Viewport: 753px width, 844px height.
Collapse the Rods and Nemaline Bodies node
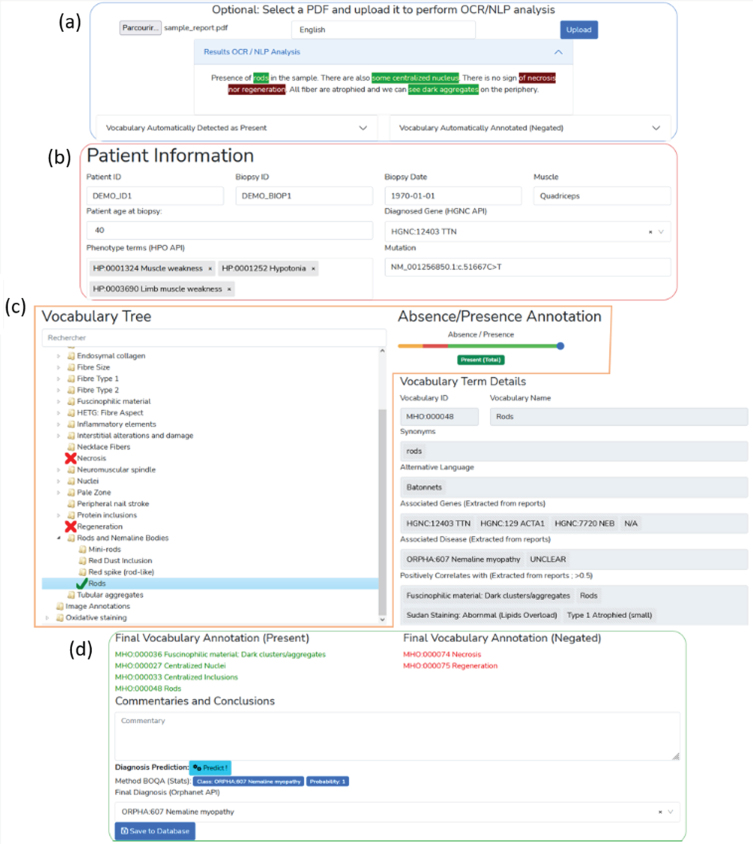coord(59,538)
